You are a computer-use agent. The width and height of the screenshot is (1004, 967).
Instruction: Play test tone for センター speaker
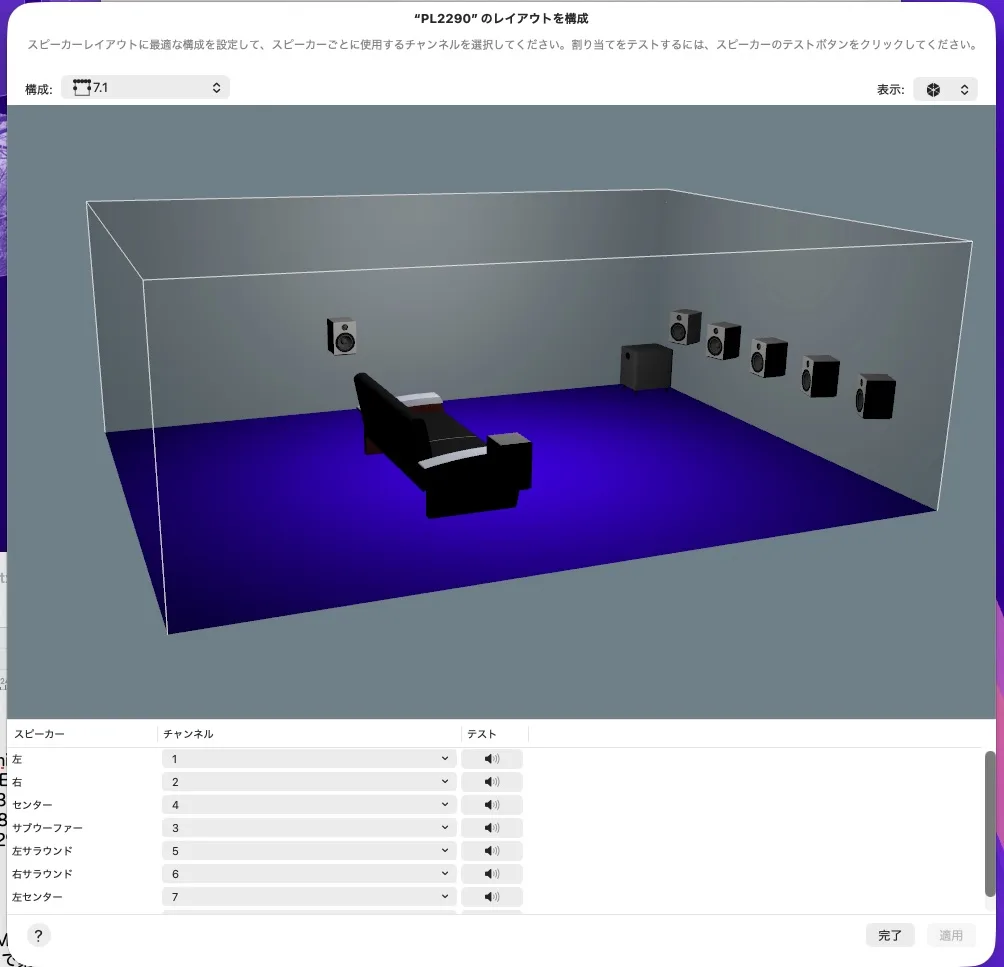491,805
